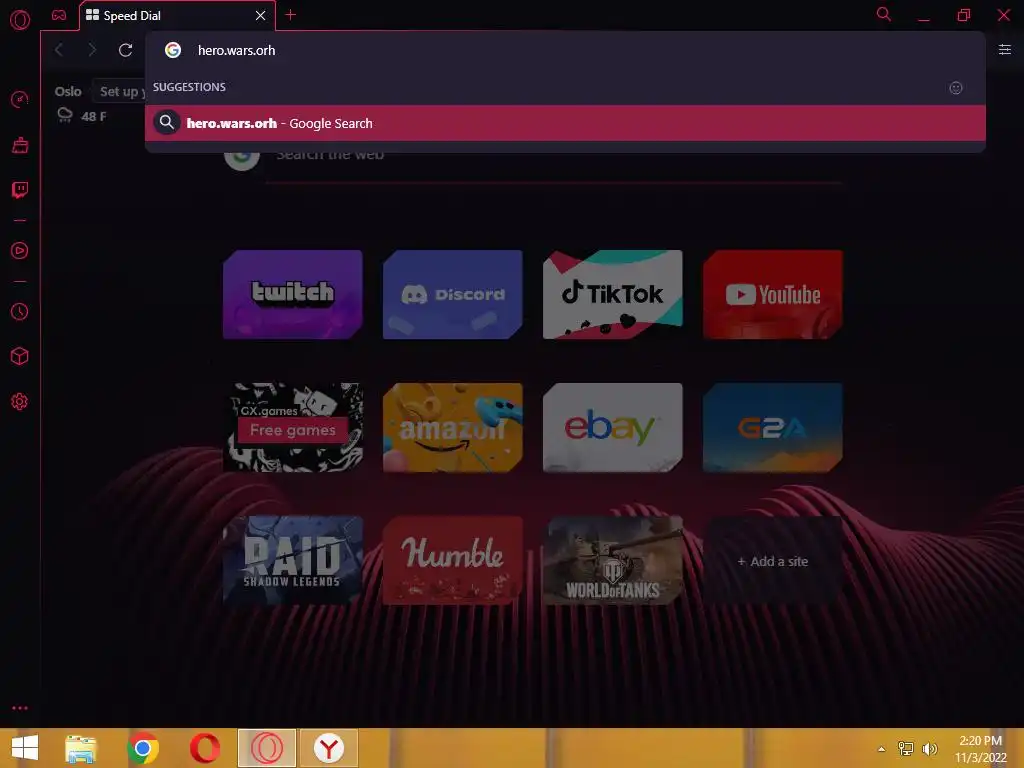Open network tray icon
This screenshot has width=1024, height=768.
pos(906,748)
